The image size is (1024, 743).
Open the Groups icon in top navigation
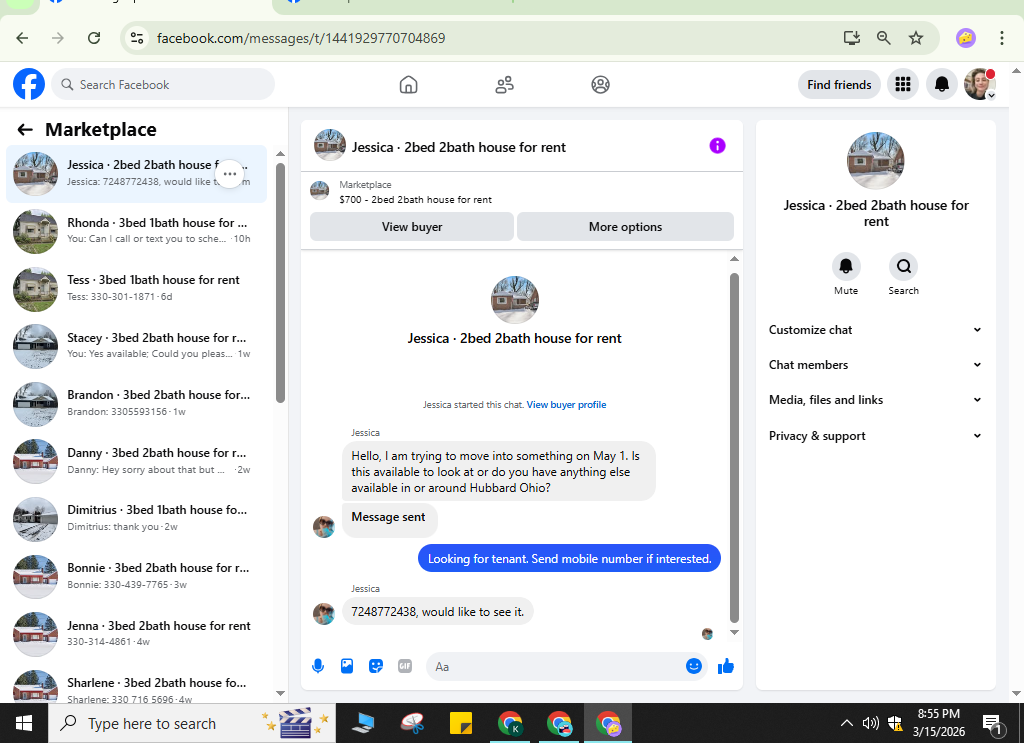(x=600, y=85)
